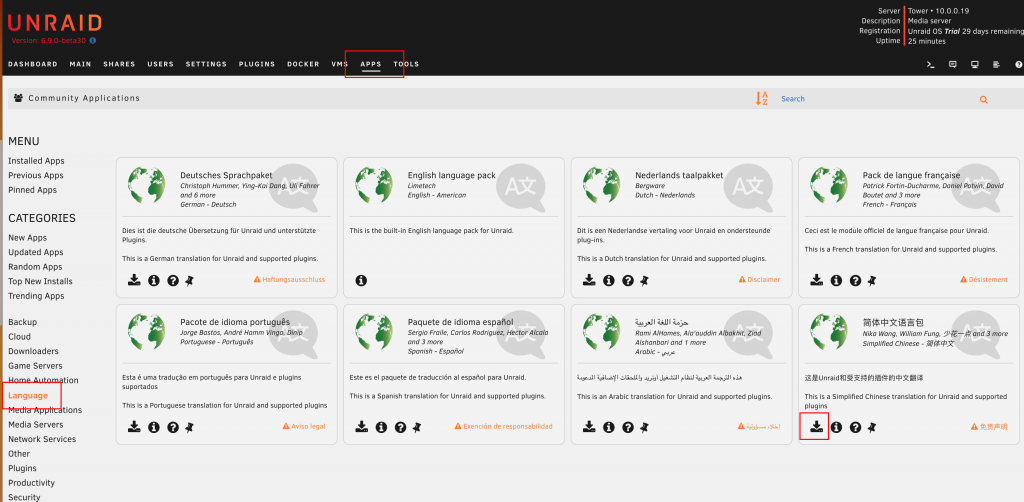Go to the Settings tab
The width and height of the screenshot is (1024, 502).
[x=206, y=64]
